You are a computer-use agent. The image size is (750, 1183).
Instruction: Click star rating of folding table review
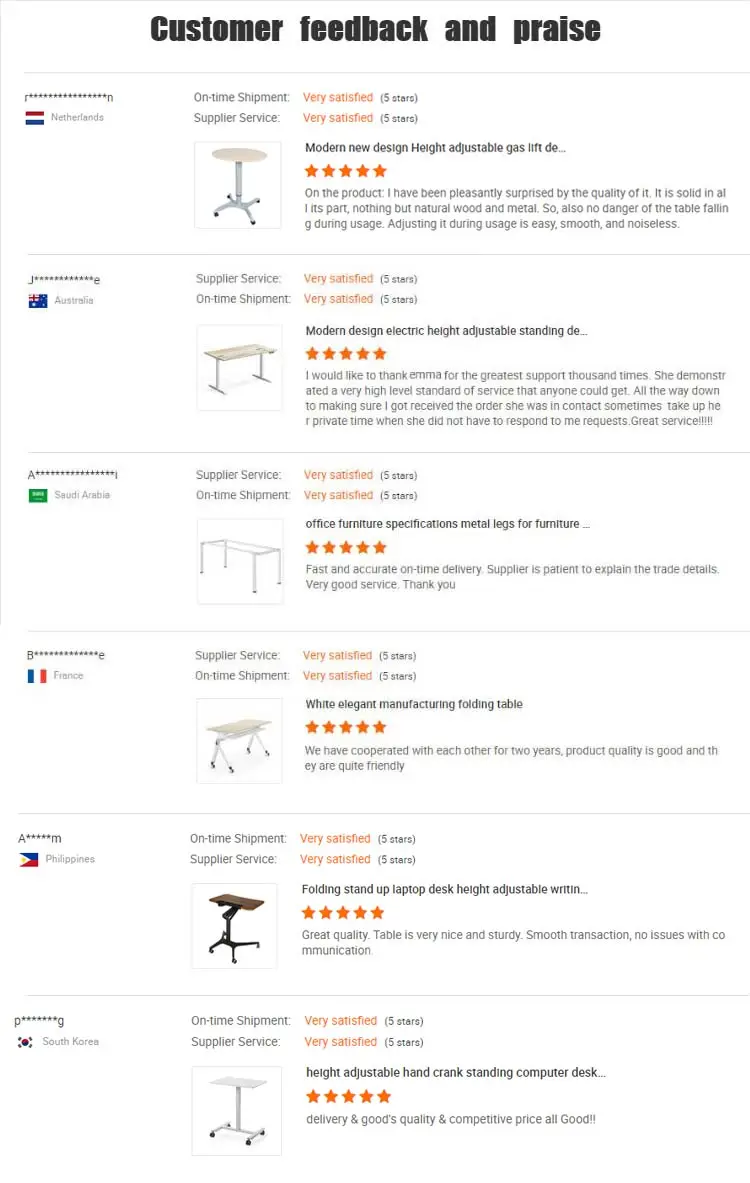point(346,727)
